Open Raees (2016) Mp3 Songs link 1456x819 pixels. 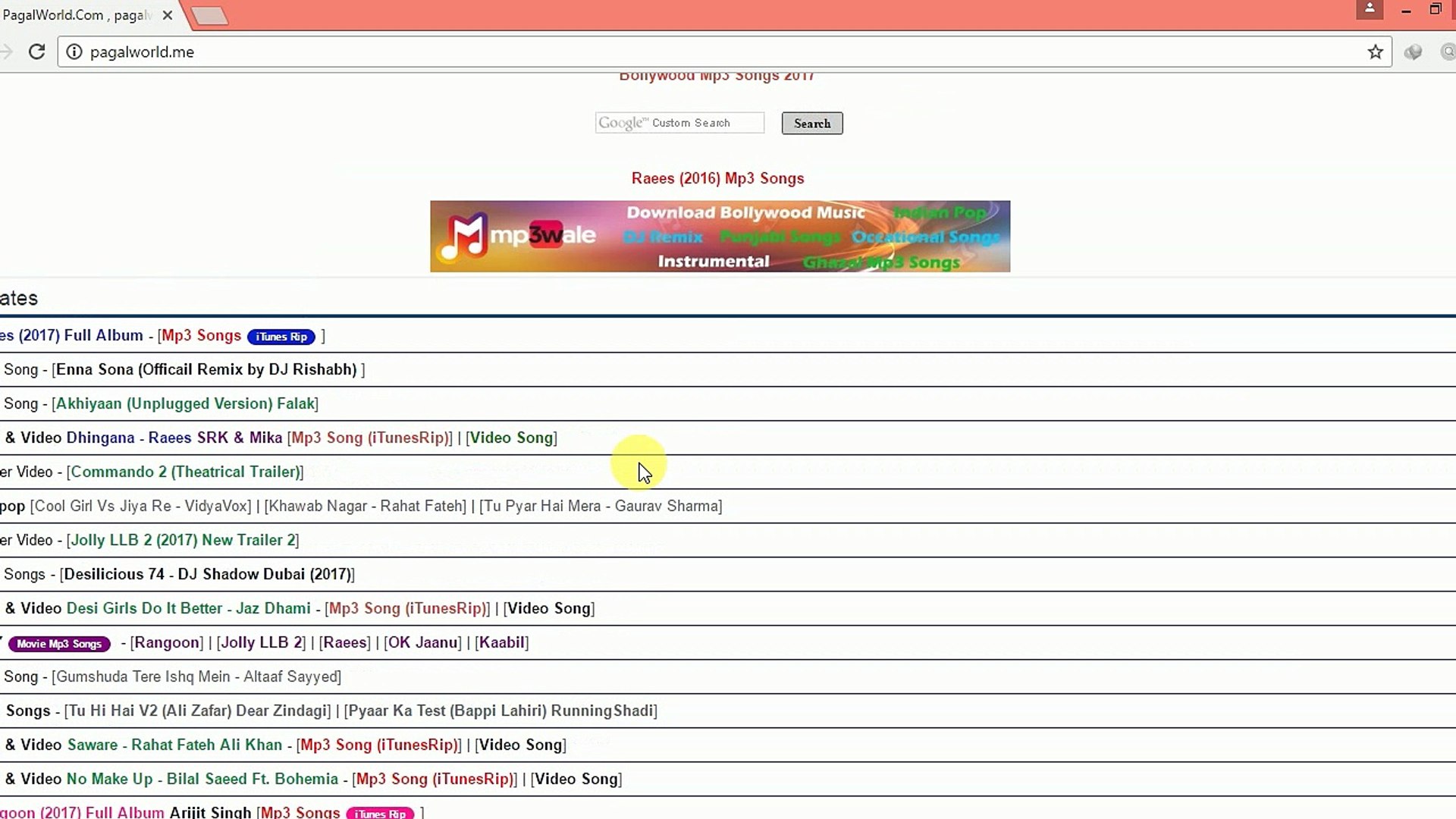click(x=717, y=178)
